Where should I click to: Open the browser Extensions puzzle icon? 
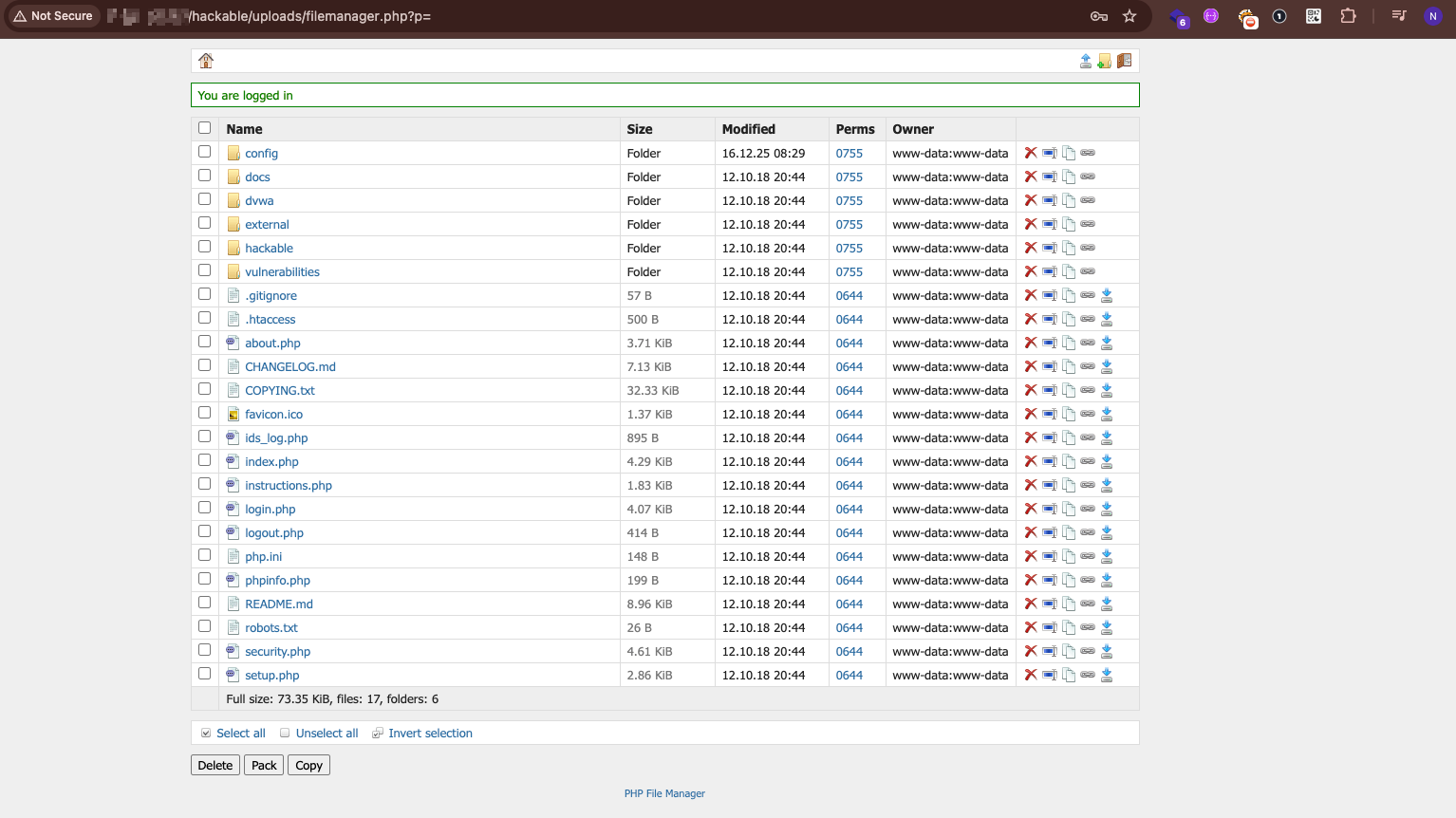[x=1348, y=16]
